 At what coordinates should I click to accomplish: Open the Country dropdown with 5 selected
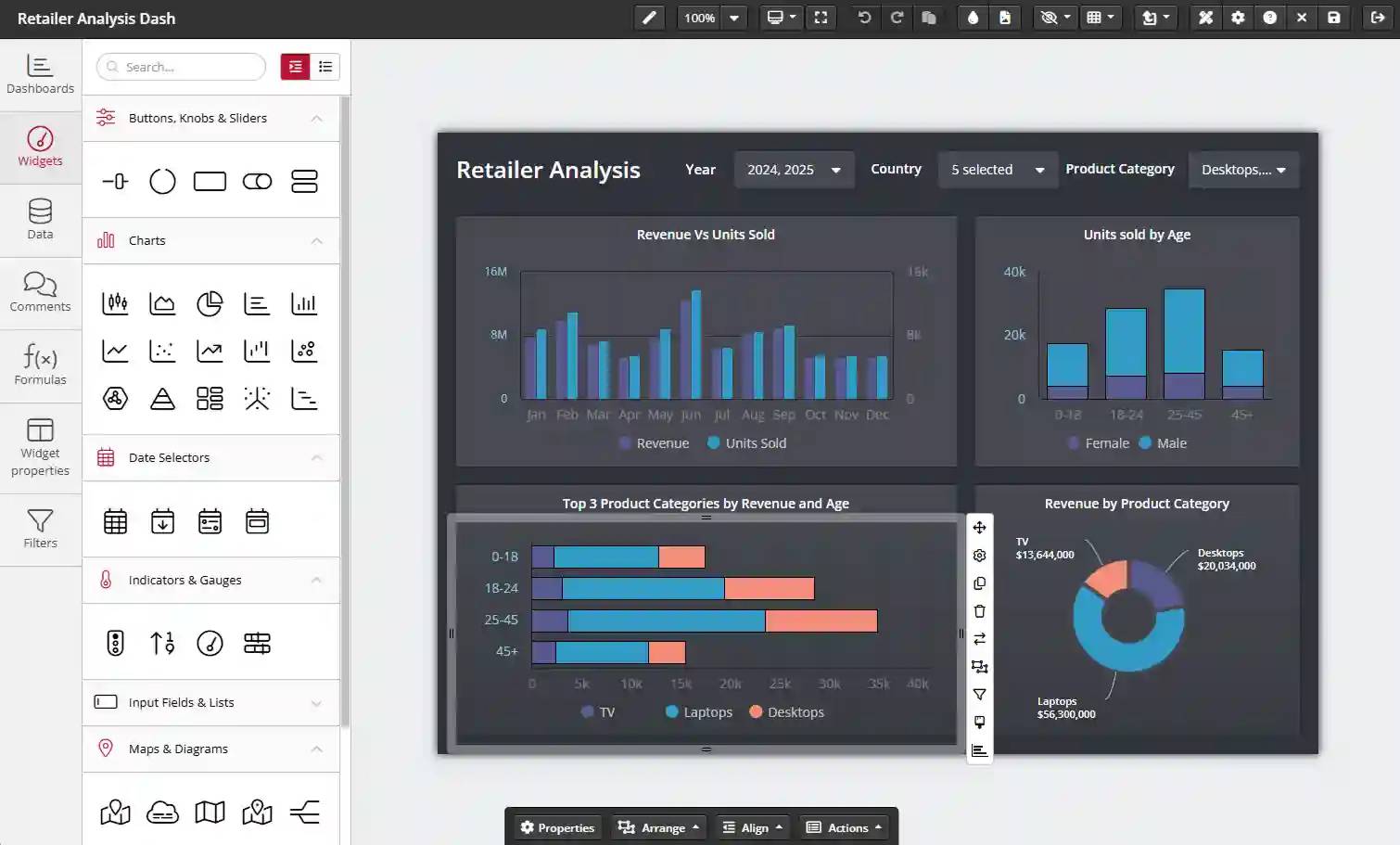click(x=997, y=170)
